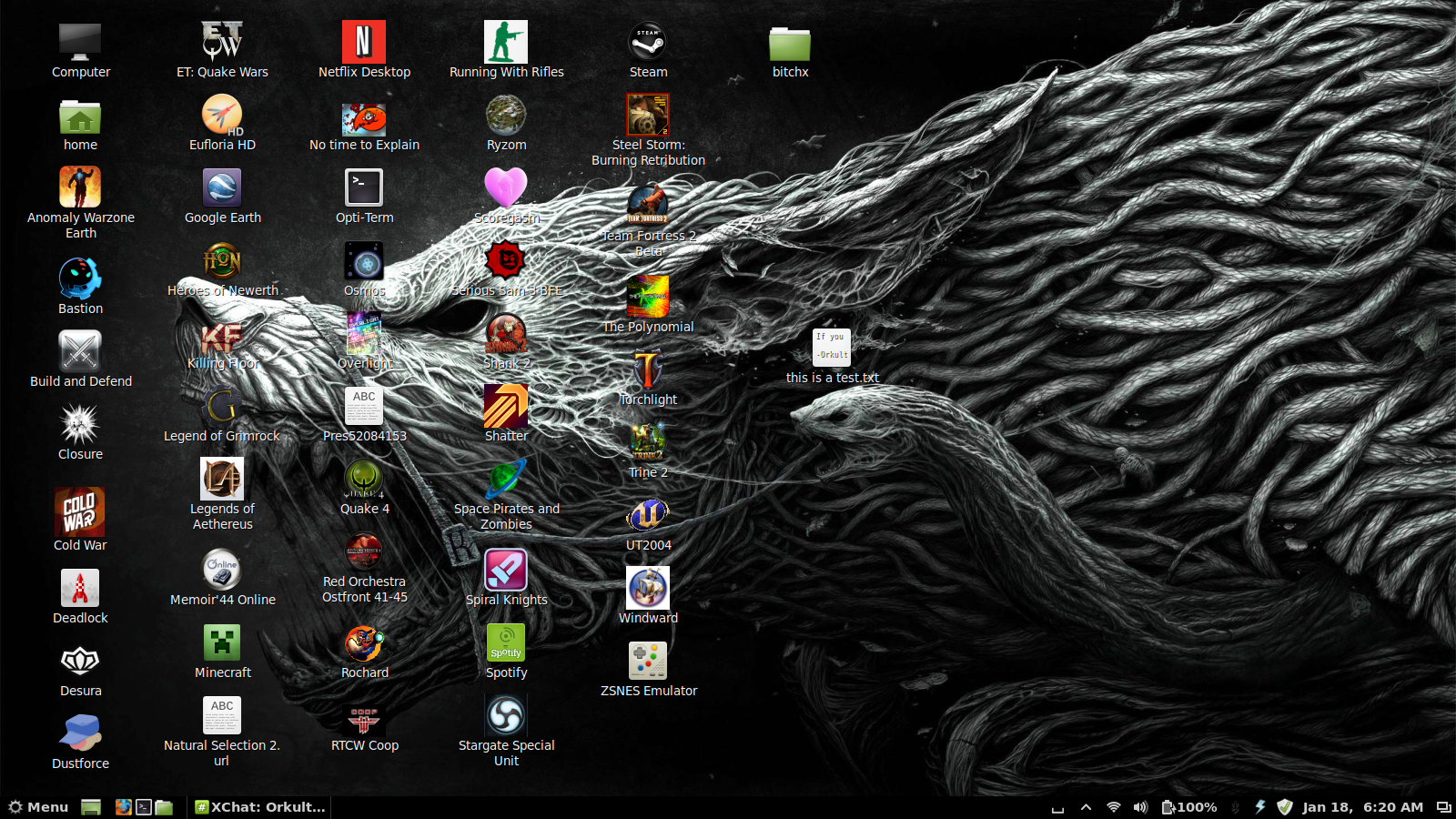Screen dimensions: 1456x819
Task: Open the home folder icon
Action: pos(80,116)
